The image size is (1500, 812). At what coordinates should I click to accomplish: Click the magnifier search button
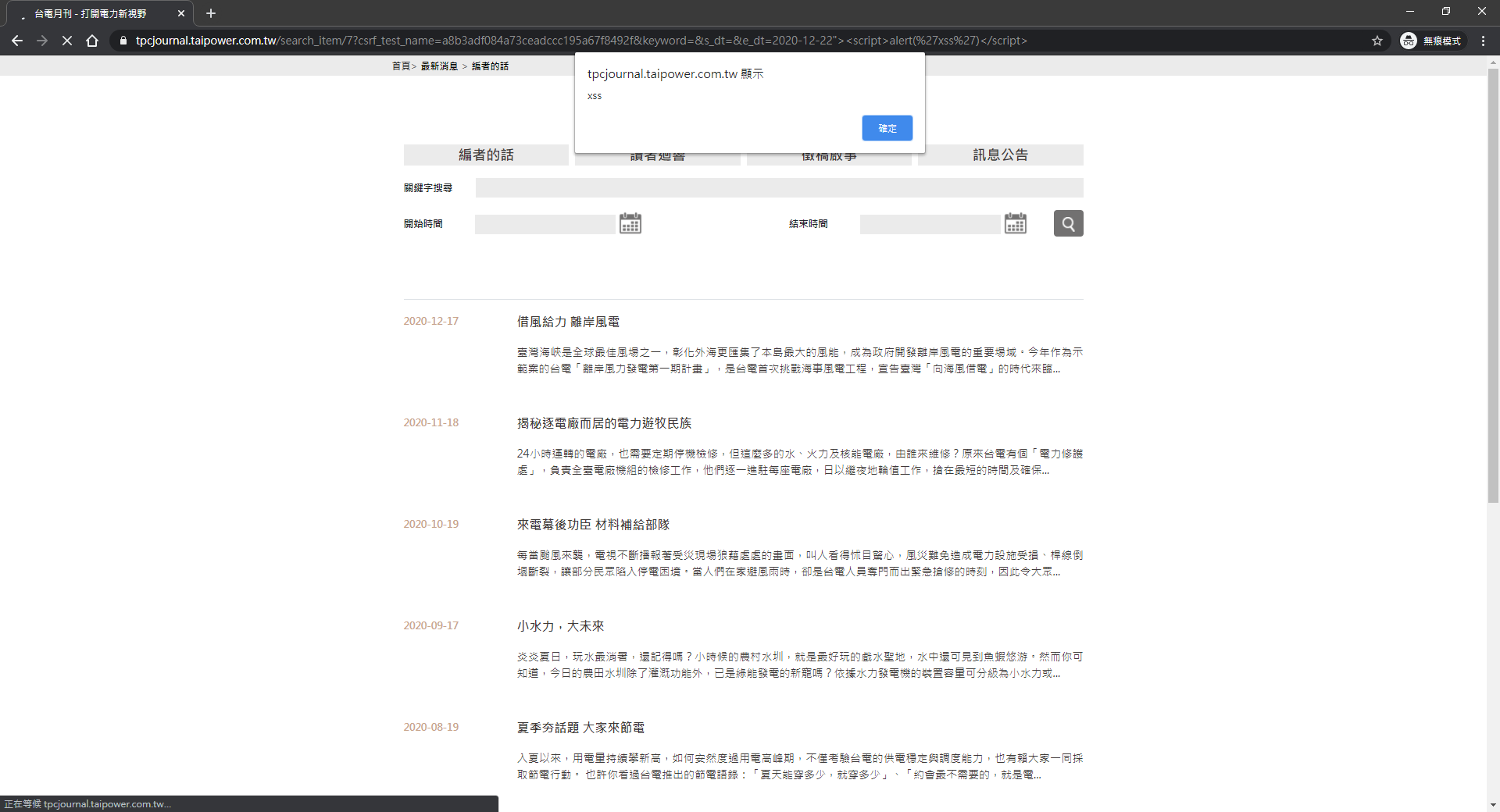tap(1068, 223)
